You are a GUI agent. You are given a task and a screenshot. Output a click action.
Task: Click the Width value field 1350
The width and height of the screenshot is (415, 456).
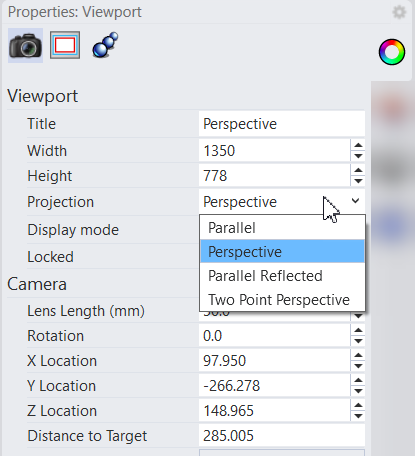[274, 151]
